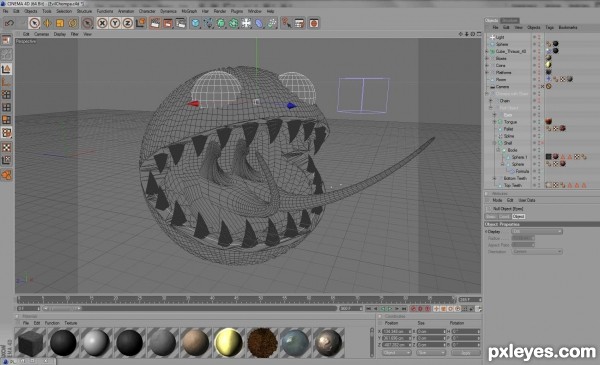The width and height of the screenshot is (600, 365).
Task: Open the Plugins menu
Action: pos(237,11)
